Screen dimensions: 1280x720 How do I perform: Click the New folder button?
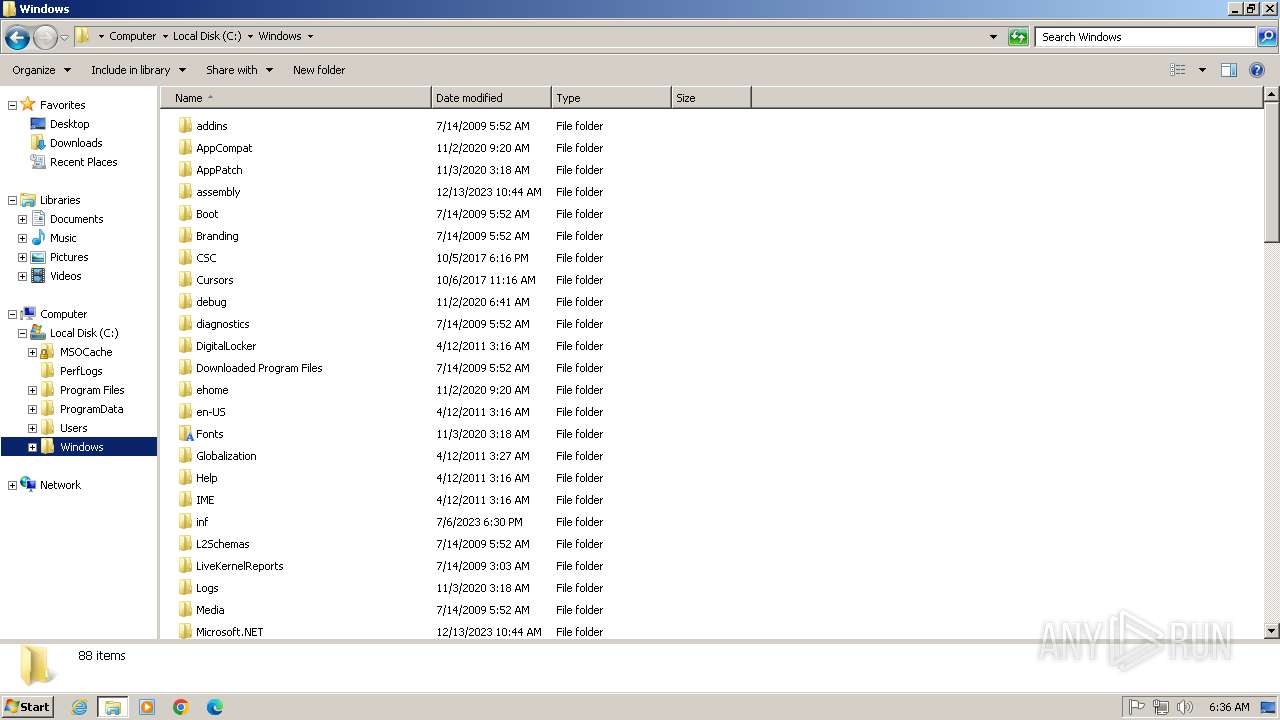coord(319,70)
